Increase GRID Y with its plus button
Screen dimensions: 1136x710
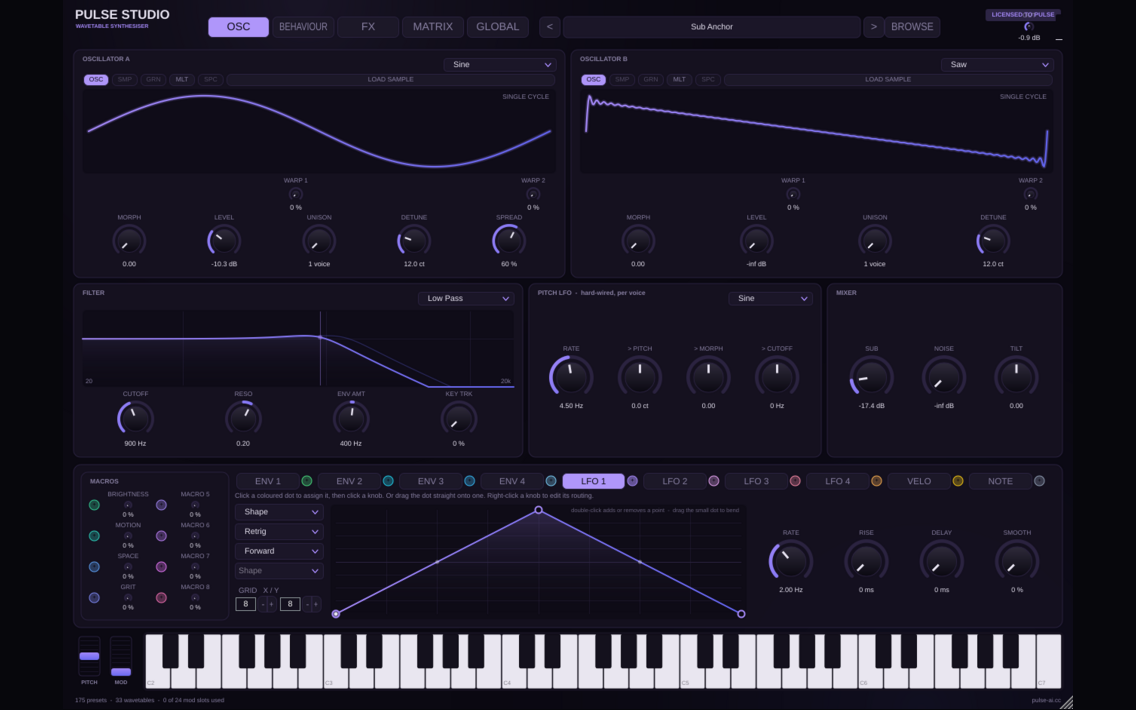[x=316, y=604]
